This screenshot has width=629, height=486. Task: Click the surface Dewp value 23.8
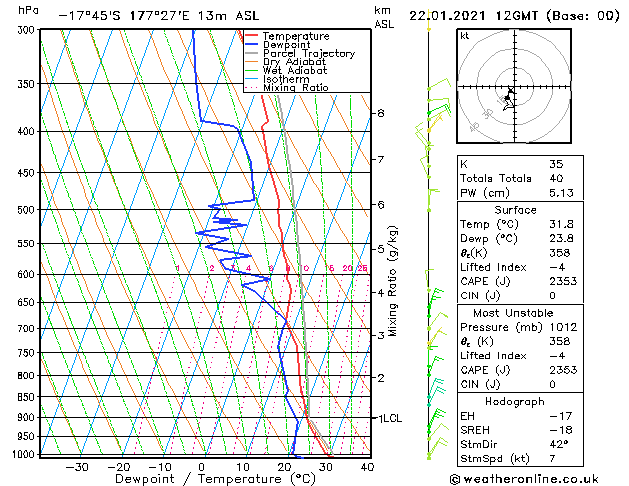(x=561, y=239)
